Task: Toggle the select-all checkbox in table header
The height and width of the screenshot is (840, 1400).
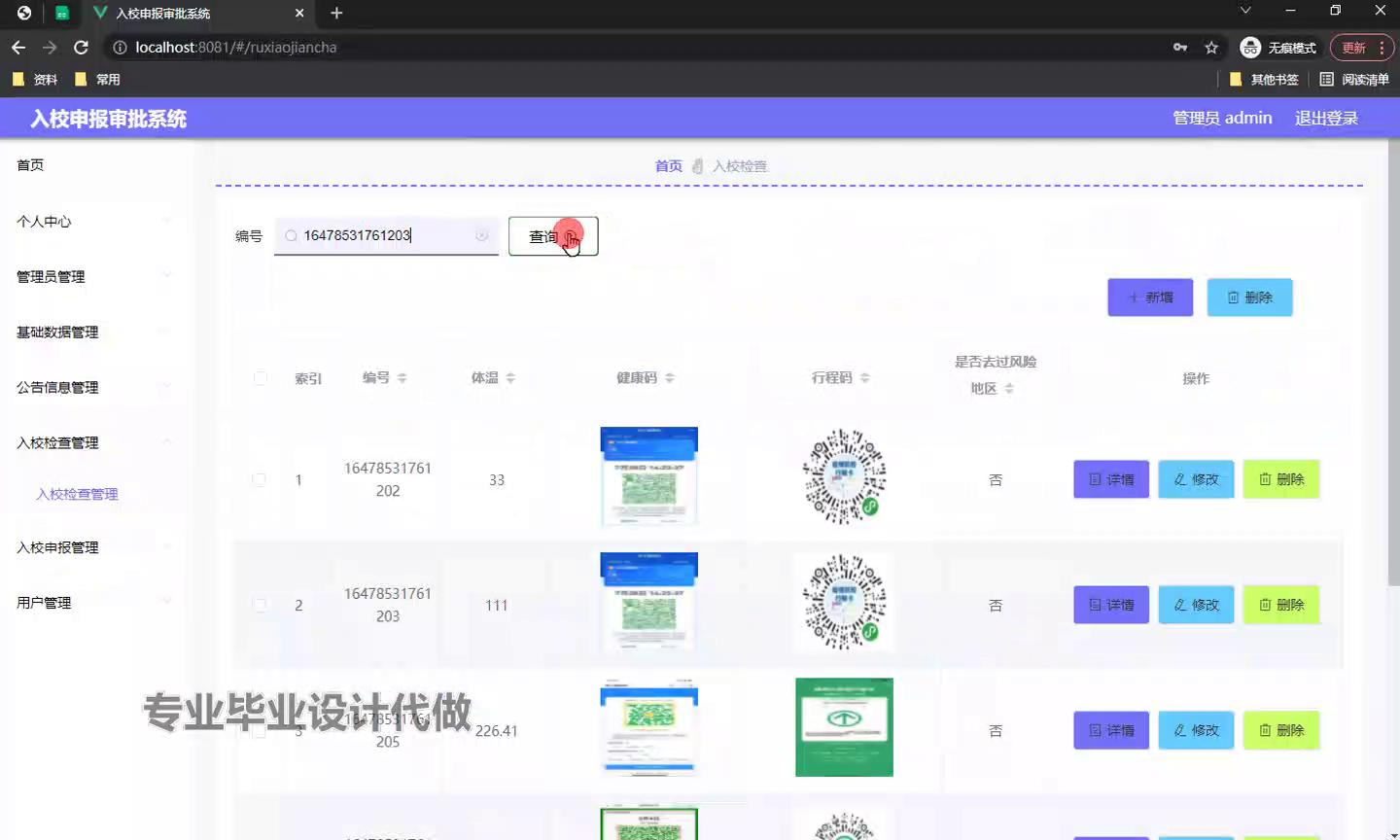Action: [260, 378]
